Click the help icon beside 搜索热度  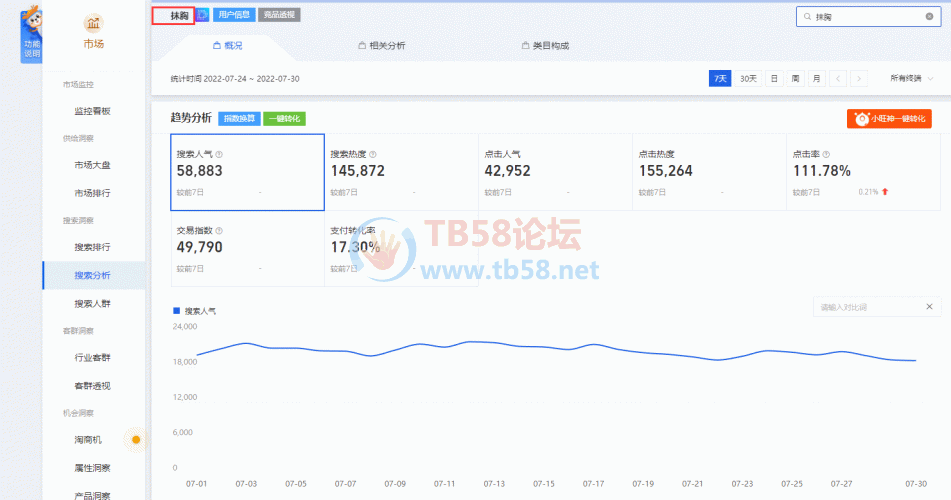coord(373,155)
